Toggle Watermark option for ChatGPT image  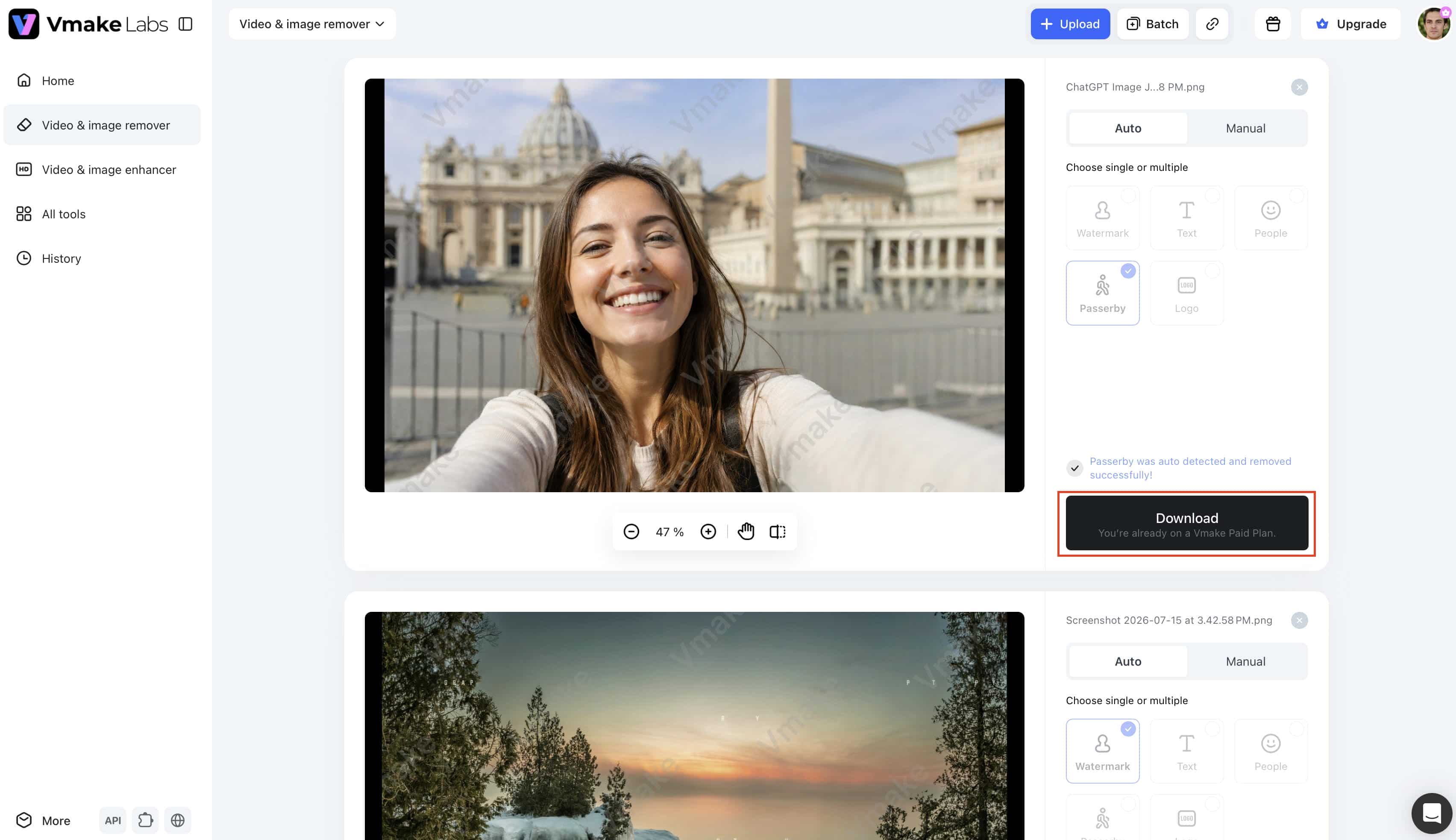coord(1102,218)
